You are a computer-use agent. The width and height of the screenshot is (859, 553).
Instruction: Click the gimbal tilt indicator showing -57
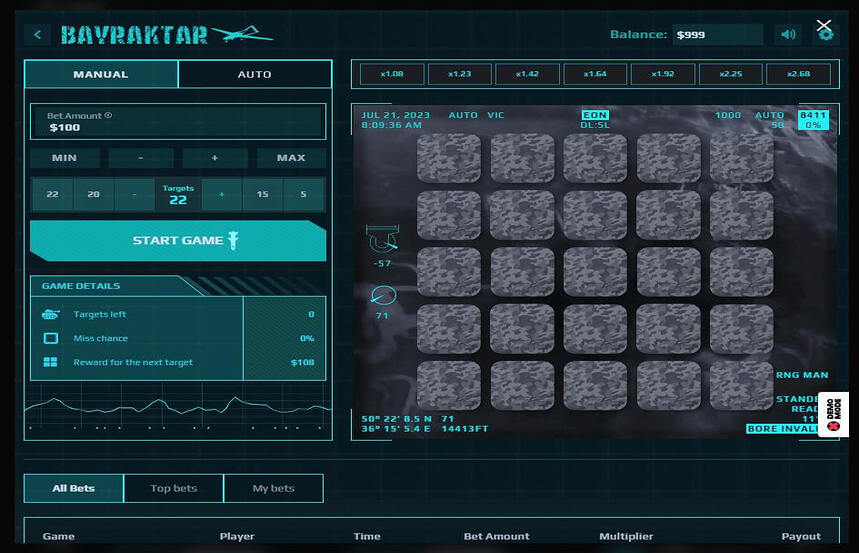(382, 246)
